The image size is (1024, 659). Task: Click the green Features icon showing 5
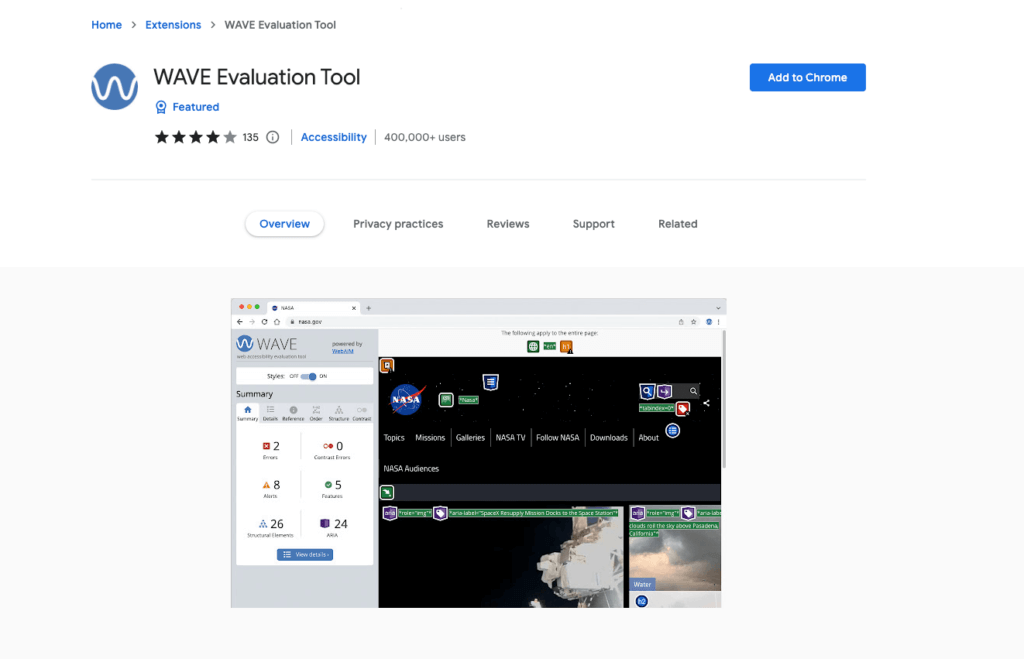pyautogui.click(x=328, y=485)
